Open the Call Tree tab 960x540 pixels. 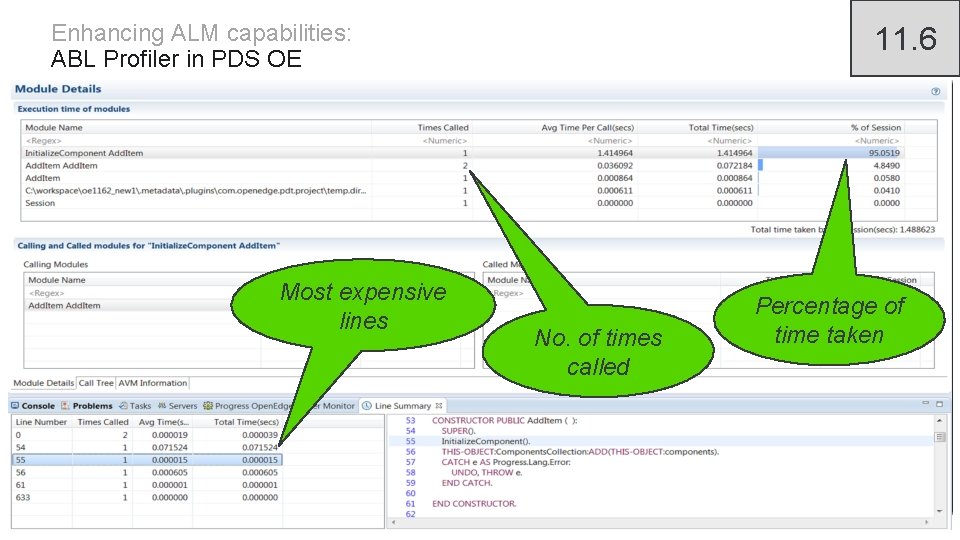coord(96,383)
